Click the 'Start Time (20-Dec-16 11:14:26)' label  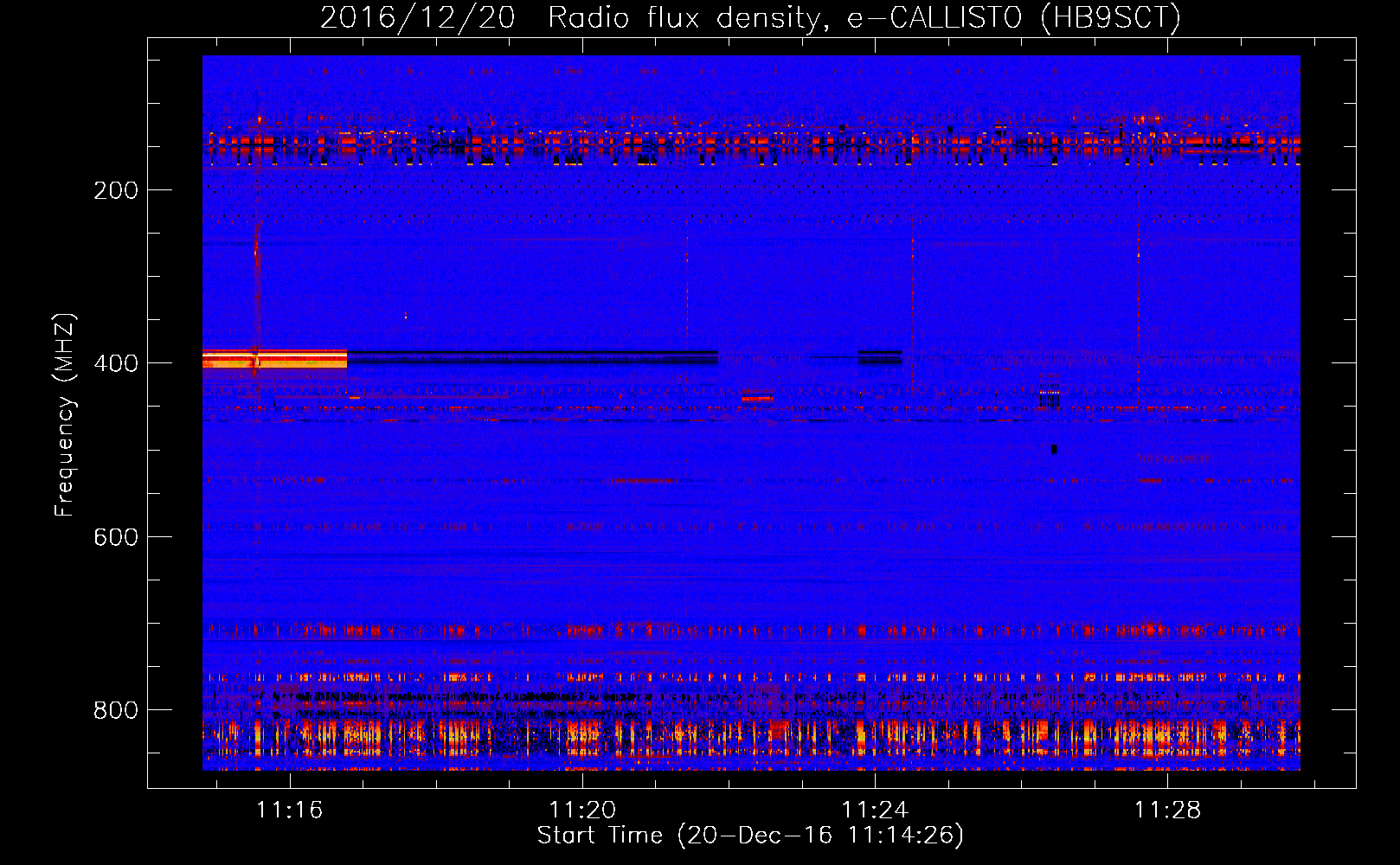click(x=750, y=836)
